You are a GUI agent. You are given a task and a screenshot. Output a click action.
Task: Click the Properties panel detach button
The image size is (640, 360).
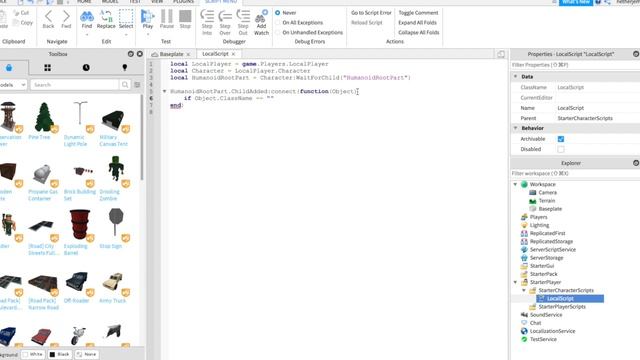coord(636,54)
